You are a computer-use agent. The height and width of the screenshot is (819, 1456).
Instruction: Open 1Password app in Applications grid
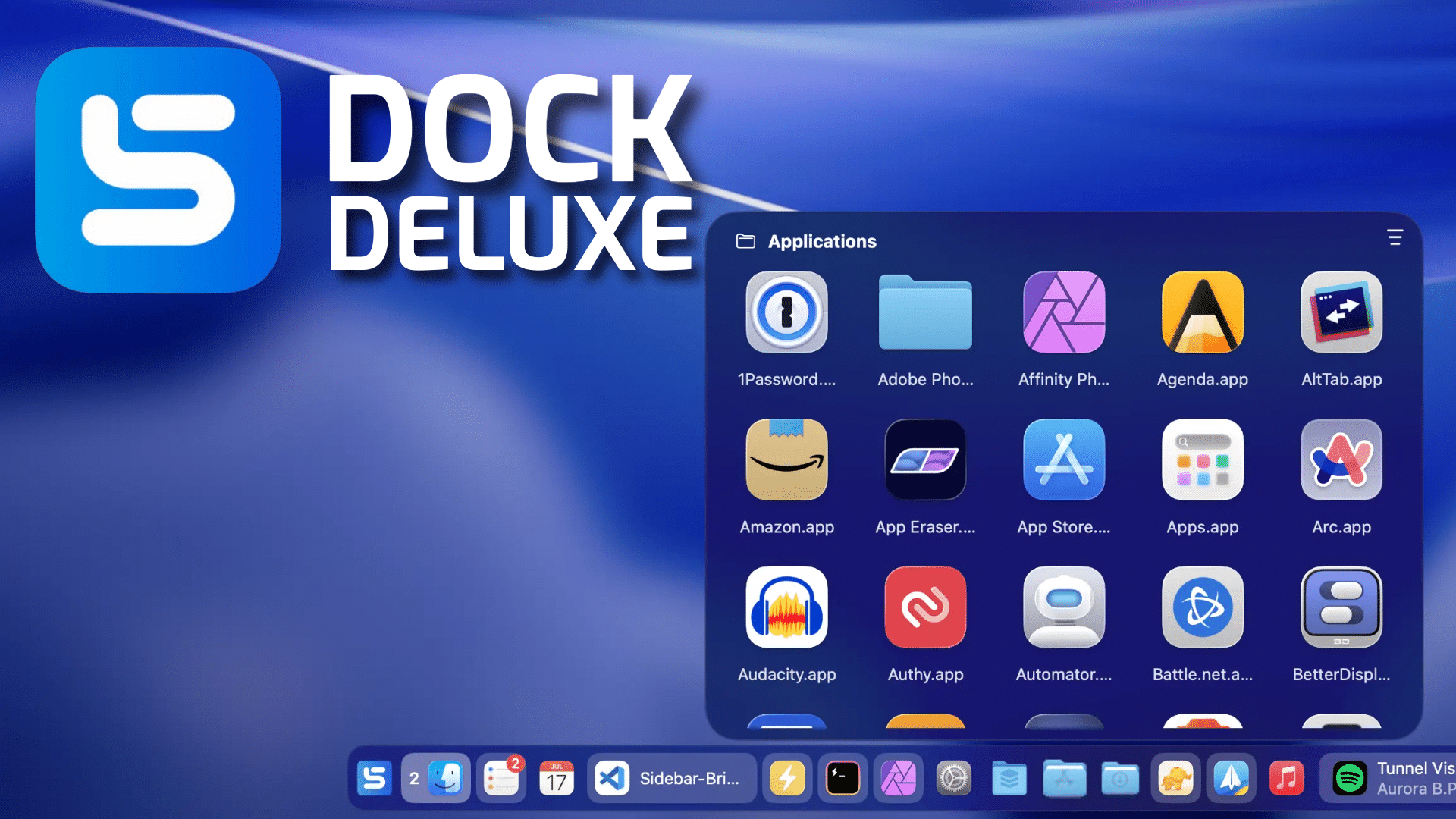pyautogui.click(x=786, y=312)
